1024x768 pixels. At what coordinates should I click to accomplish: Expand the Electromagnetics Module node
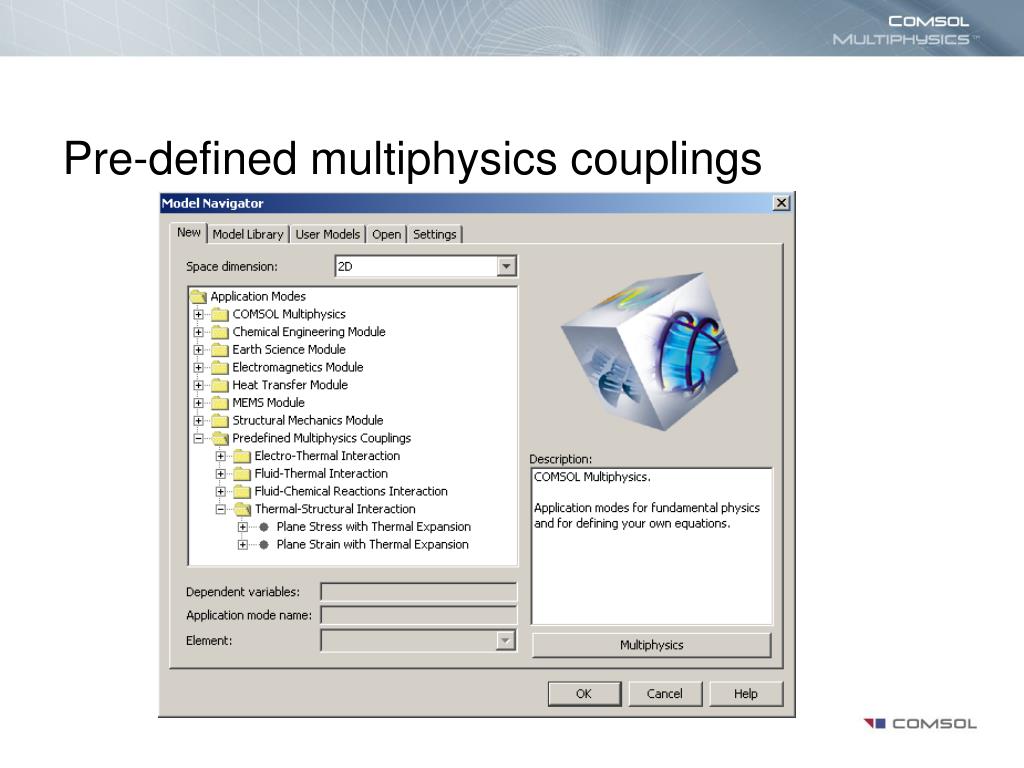point(199,368)
